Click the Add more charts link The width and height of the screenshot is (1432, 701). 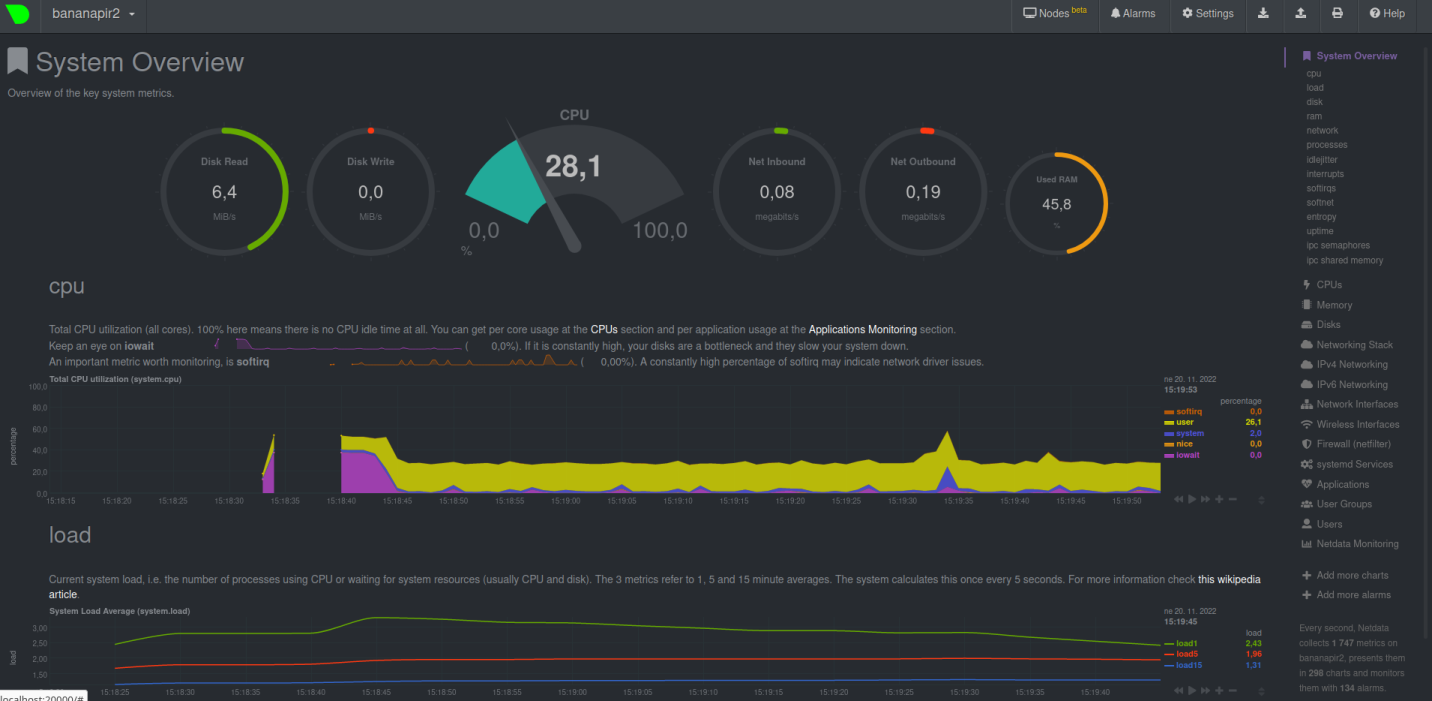(1352, 575)
